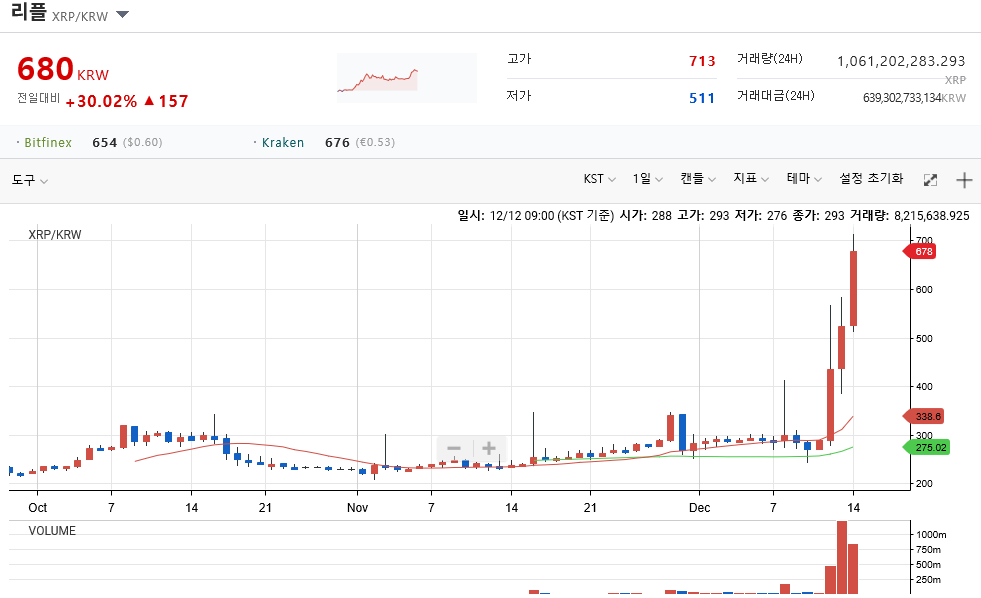Image resolution: width=981 pixels, height=598 pixels.
Task: Click the Kraken price 676 (€0.53)
Action: tap(360, 143)
